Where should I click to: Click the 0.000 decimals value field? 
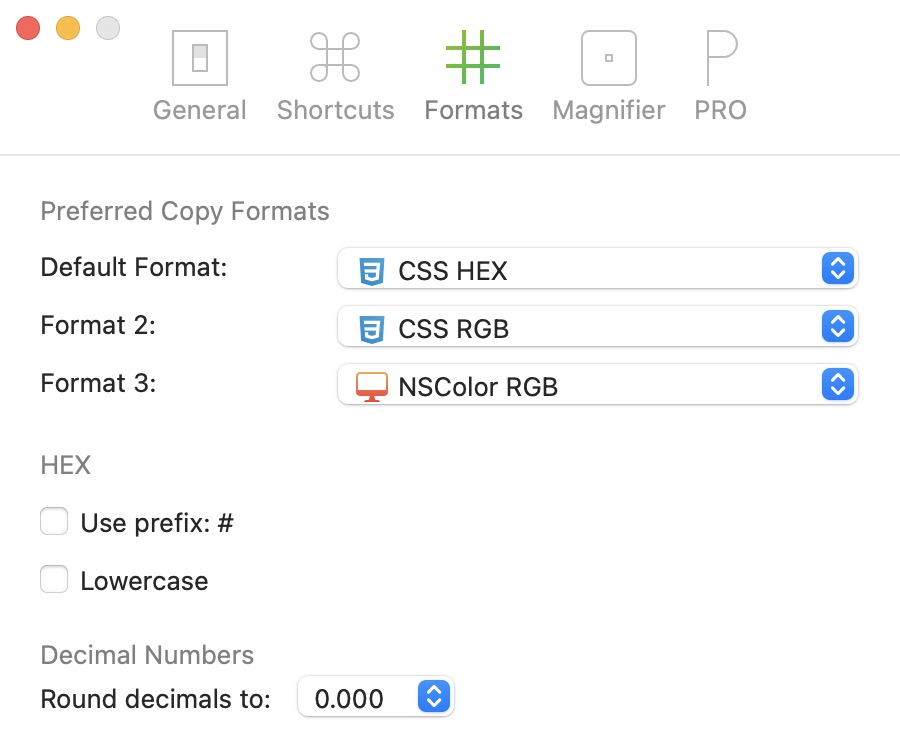[x=350, y=699]
